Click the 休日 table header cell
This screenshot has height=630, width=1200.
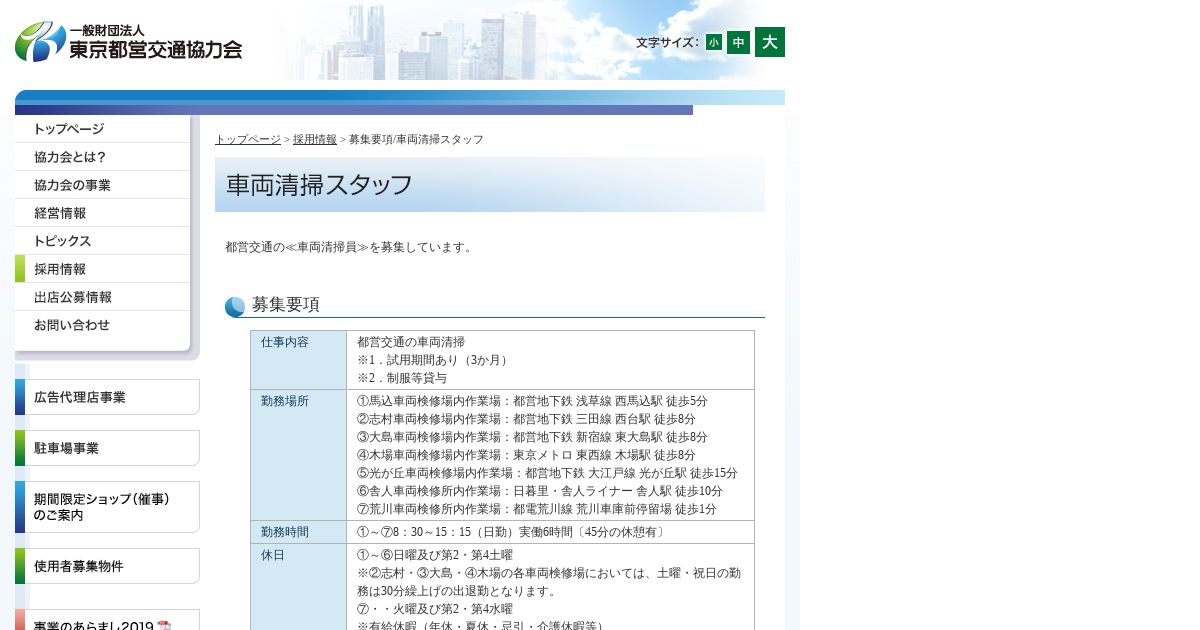[298, 587]
